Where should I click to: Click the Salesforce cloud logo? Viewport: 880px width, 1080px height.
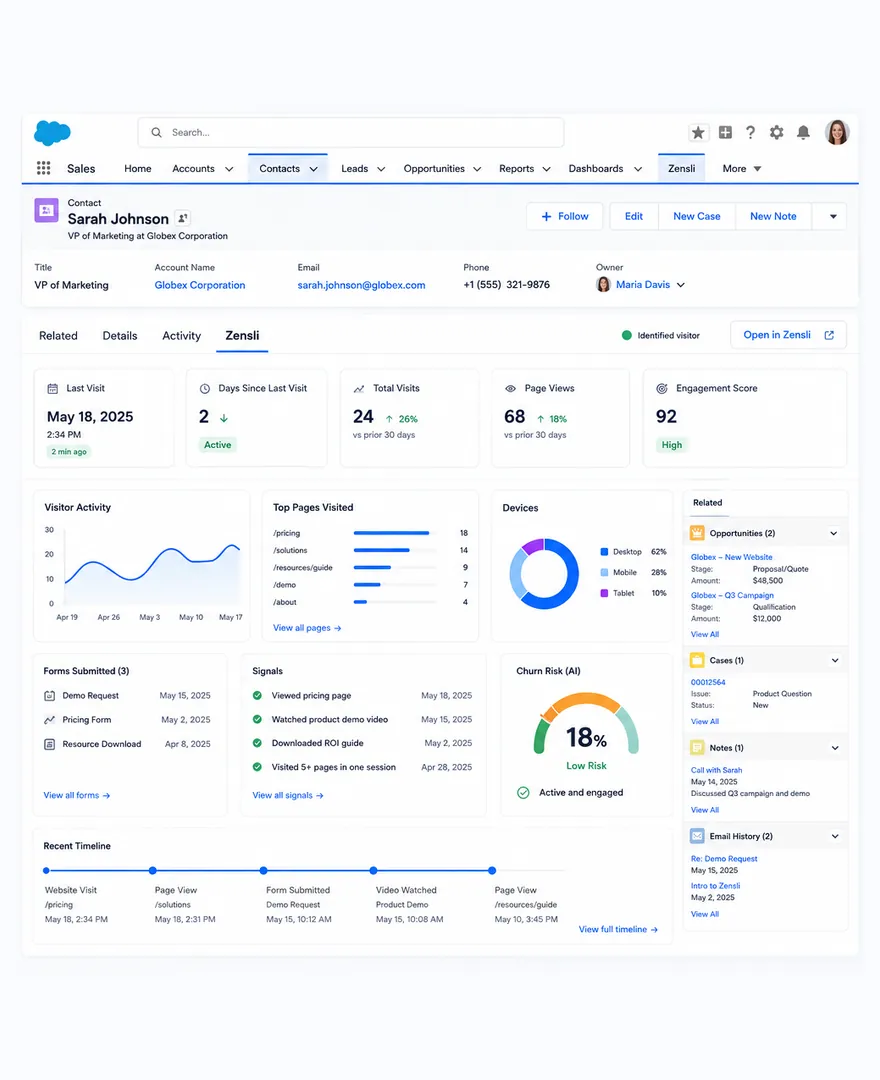pos(52,132)
